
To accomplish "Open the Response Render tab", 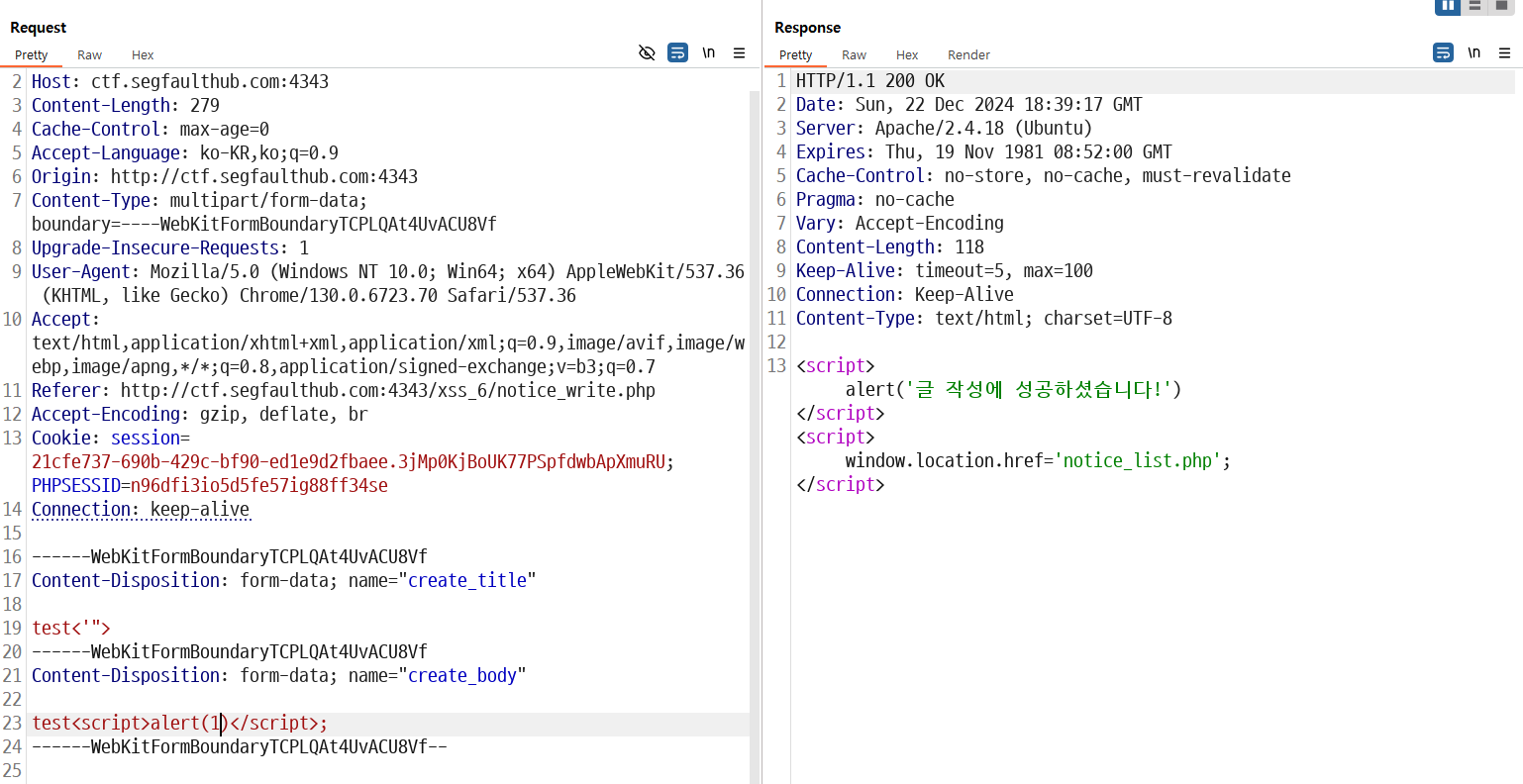I will 968,54.
